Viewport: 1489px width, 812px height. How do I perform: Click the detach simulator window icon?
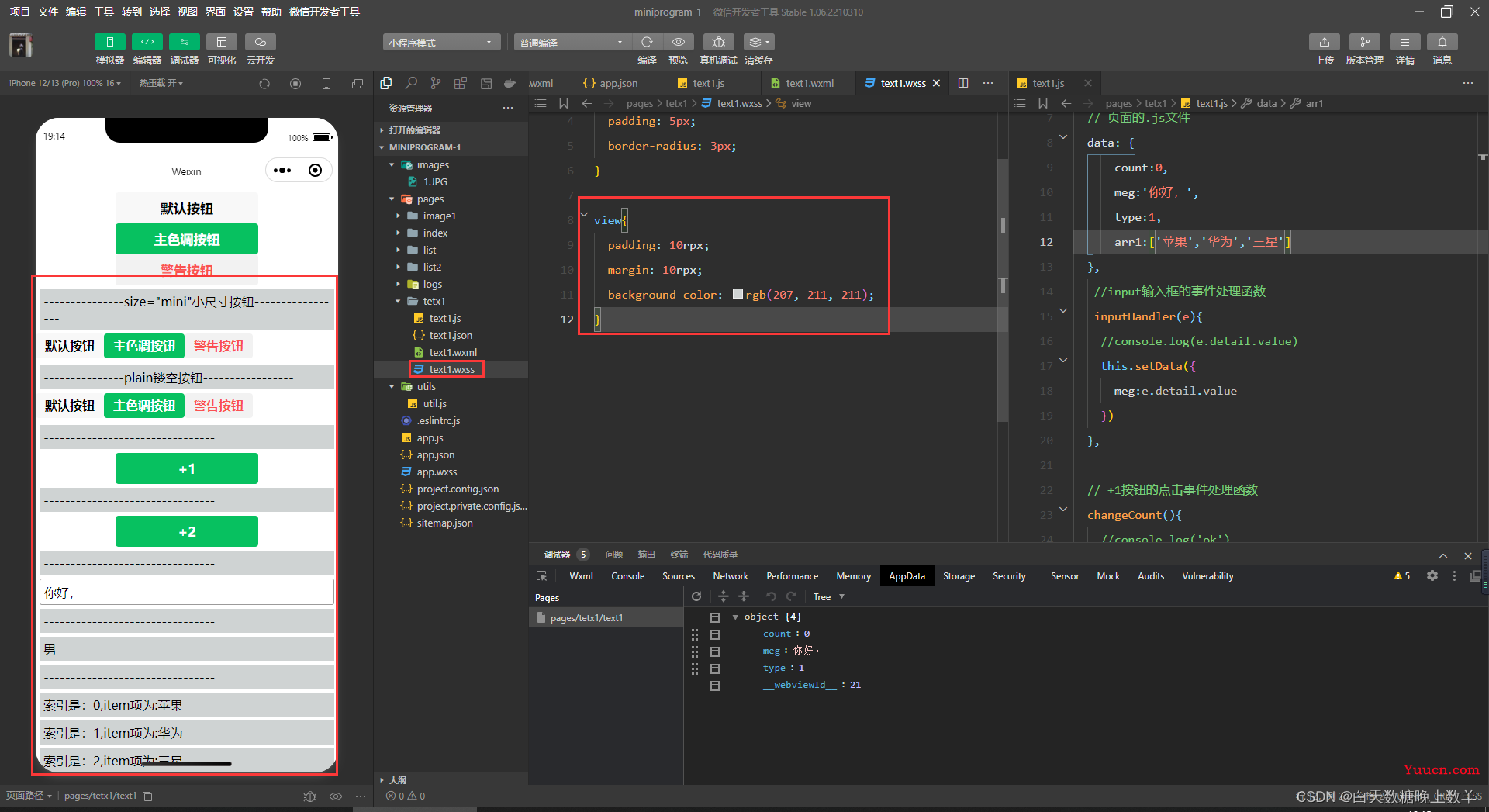pos(358,84)
